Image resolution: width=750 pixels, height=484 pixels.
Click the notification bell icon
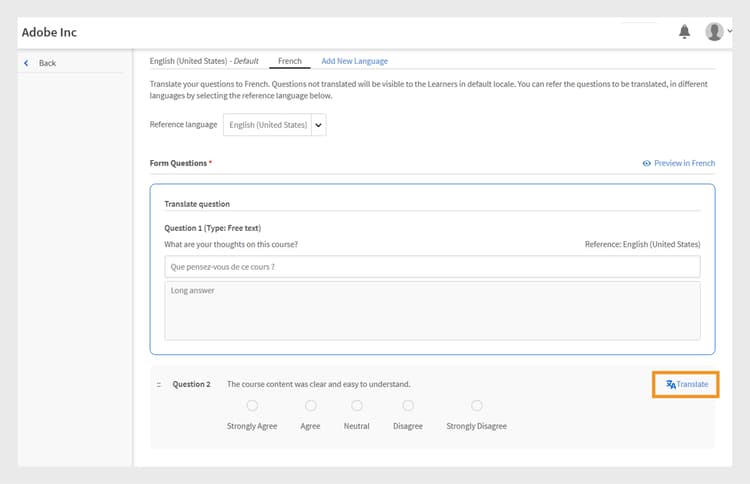pyautogui.click(x=684, y=32)
